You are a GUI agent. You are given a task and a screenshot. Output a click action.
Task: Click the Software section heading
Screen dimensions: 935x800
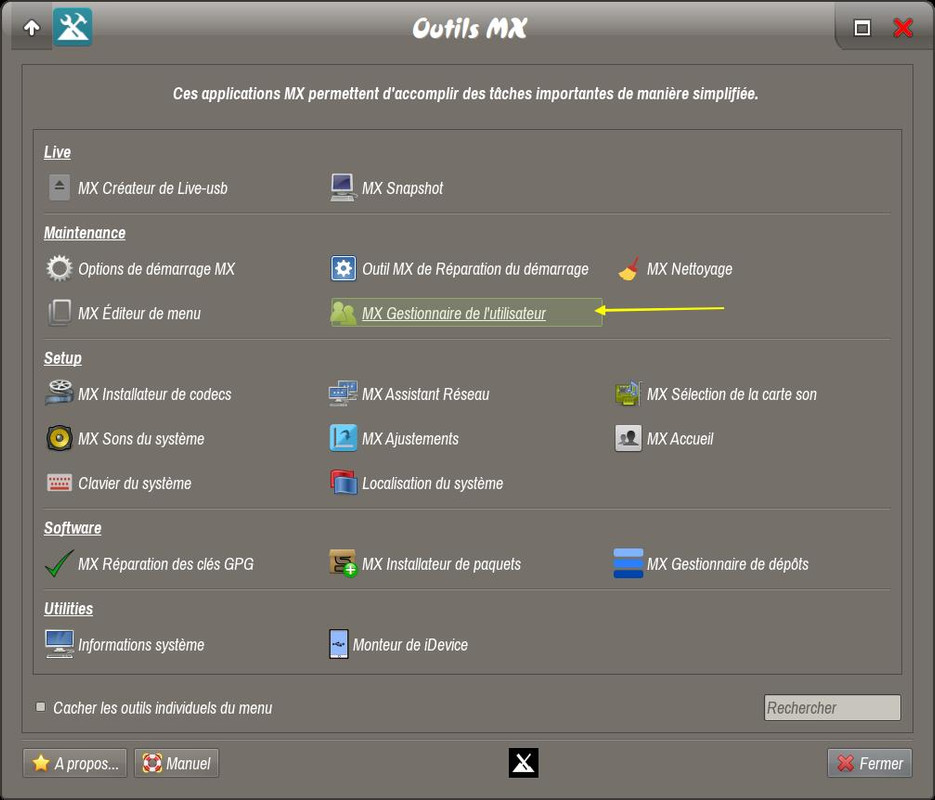pyautogui.click(x=73, y=528)
